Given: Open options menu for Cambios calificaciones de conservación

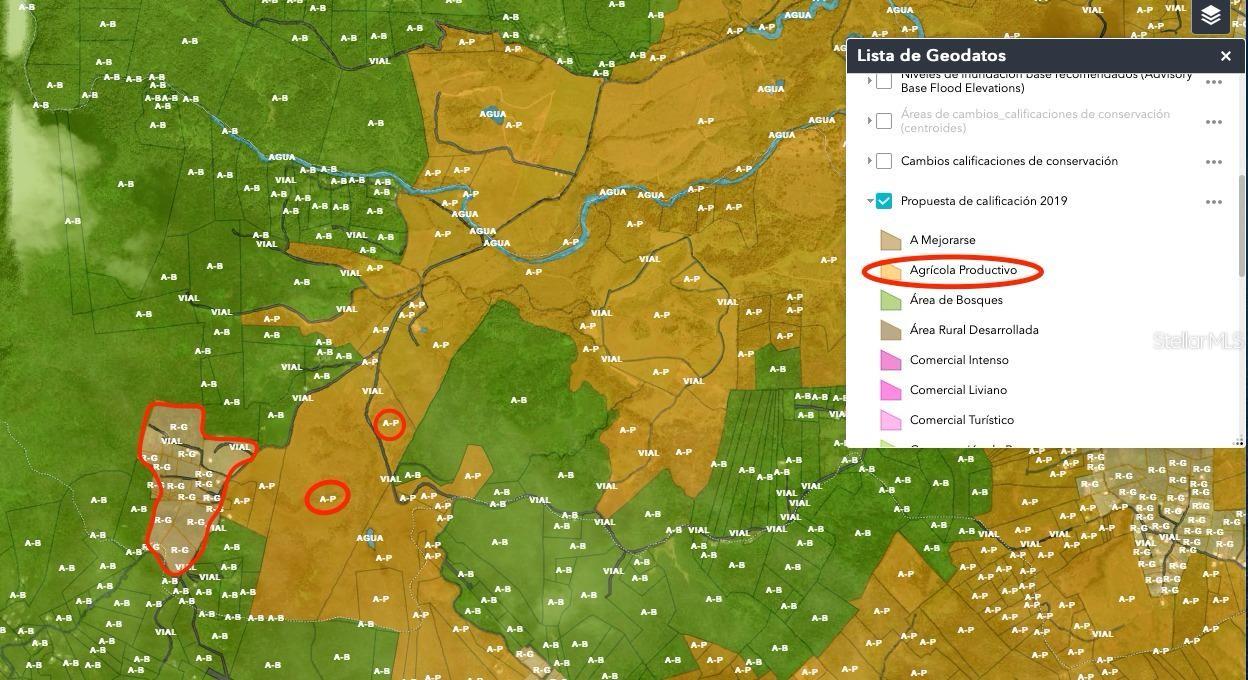Looking at the screenshot, I should [1214, 161].
